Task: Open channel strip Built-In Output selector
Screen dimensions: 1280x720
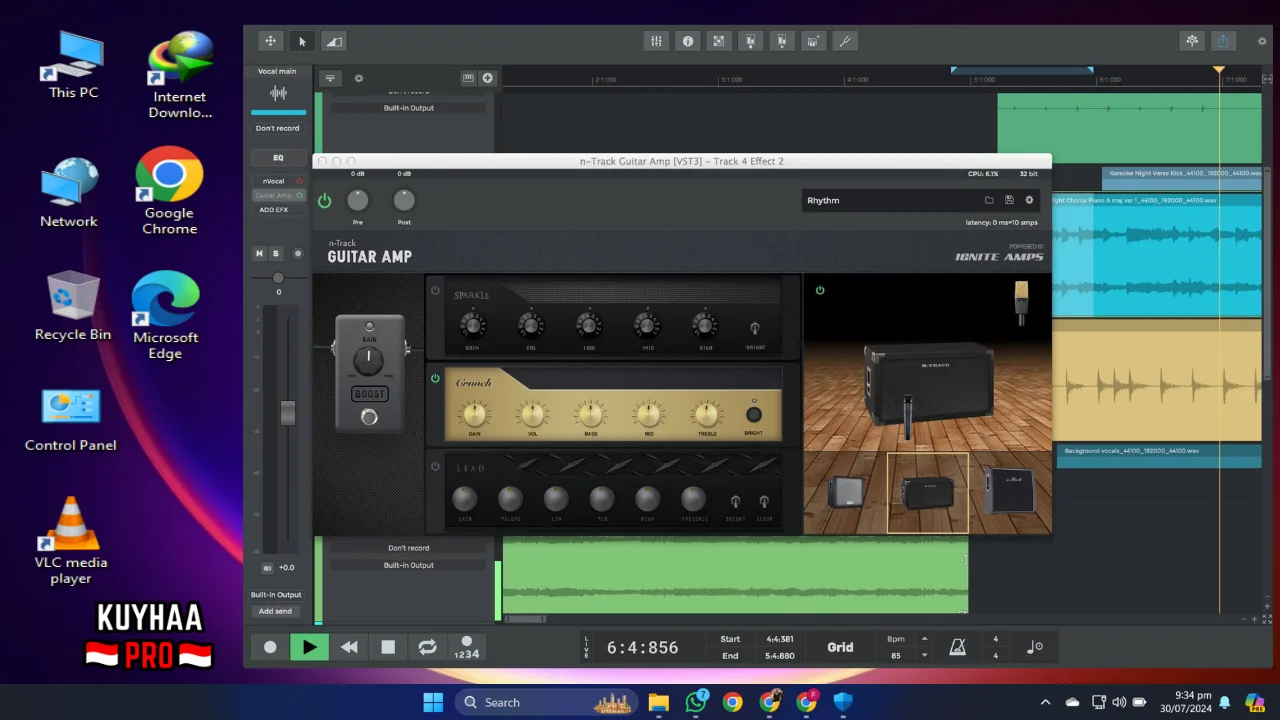Action: point(276,595)
